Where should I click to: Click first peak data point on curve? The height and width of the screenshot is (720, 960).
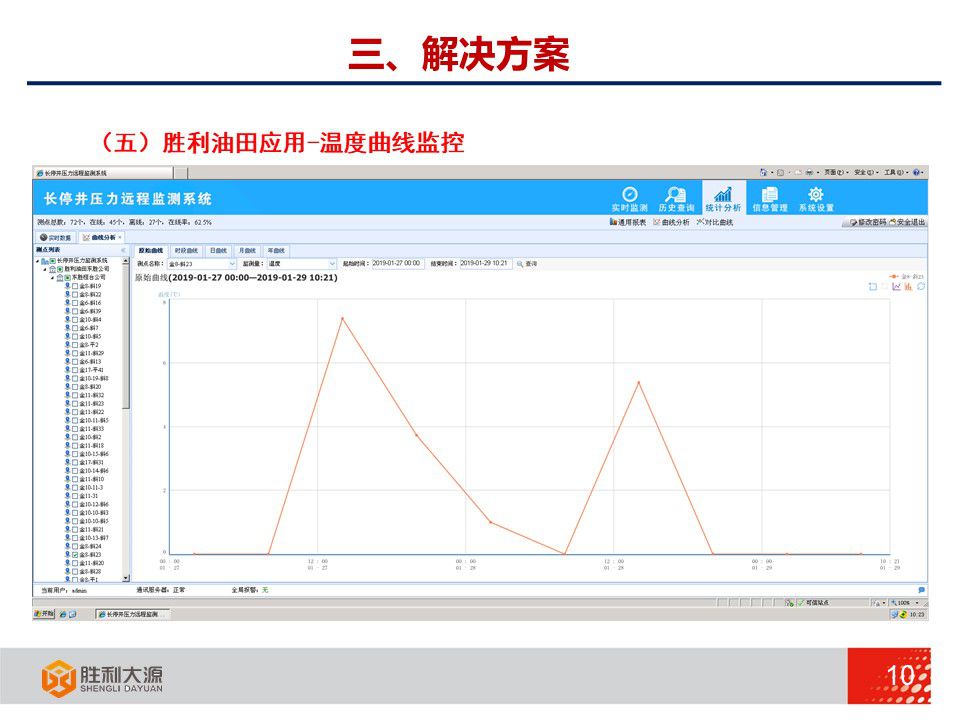(x=342, y=318)
